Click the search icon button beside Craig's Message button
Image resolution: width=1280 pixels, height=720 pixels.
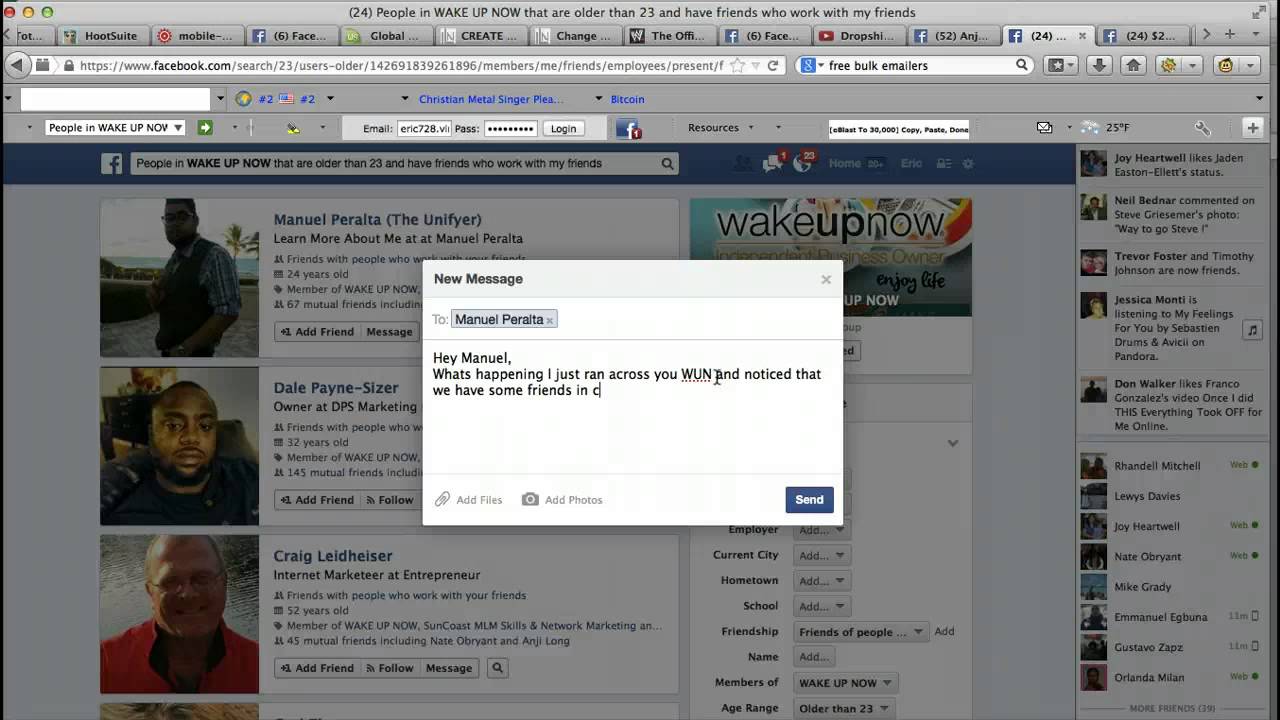[497, 668]
